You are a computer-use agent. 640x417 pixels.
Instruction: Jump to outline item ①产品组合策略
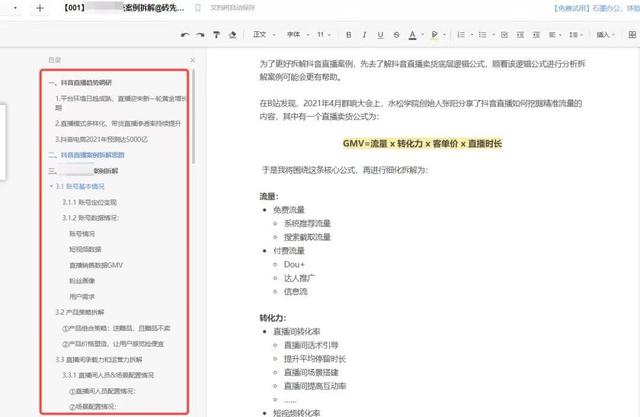click(x=116, y=328)
